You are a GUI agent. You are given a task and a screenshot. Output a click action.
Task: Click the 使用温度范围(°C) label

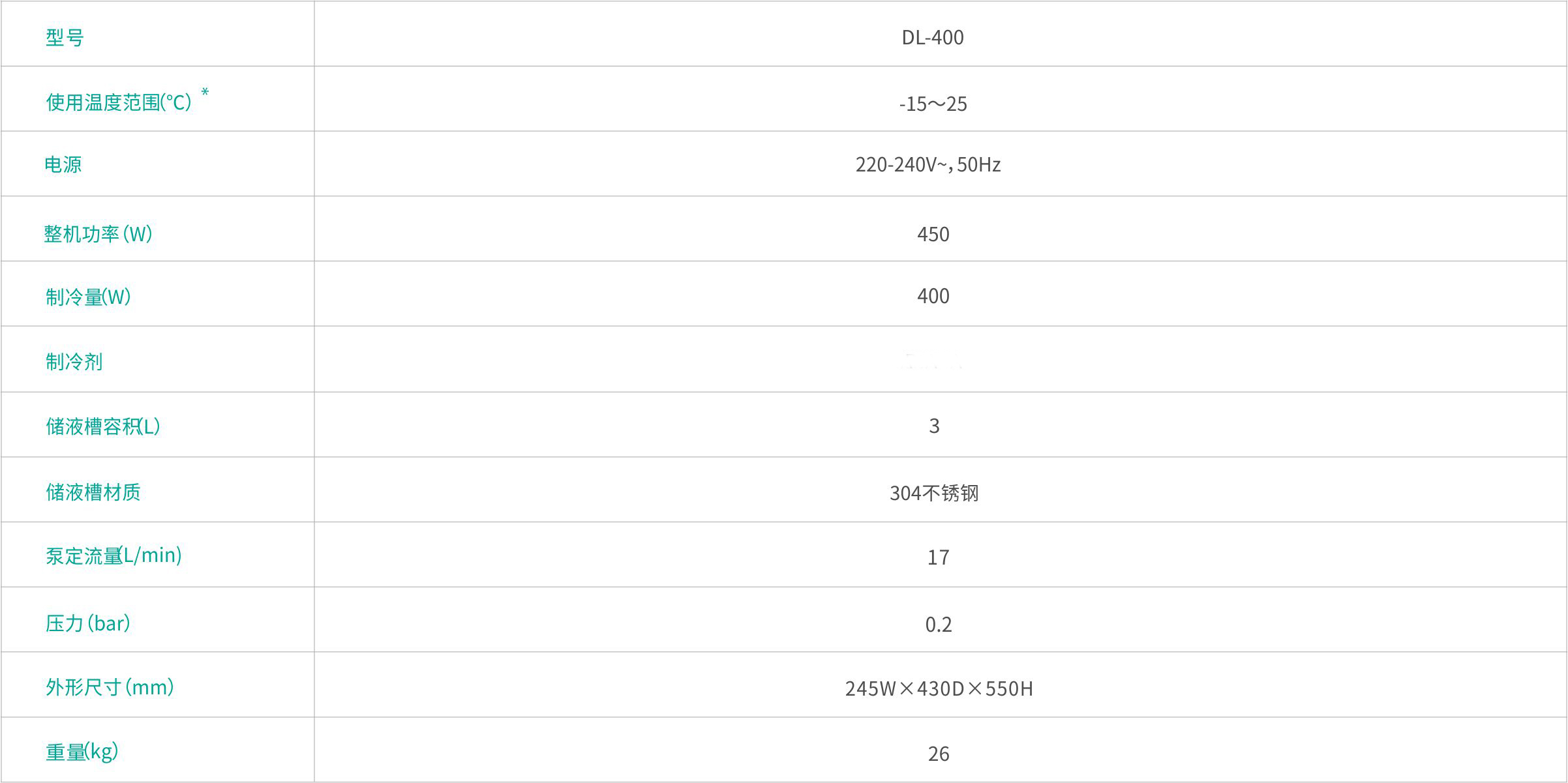pyautogui.click(x=118, y=102)
